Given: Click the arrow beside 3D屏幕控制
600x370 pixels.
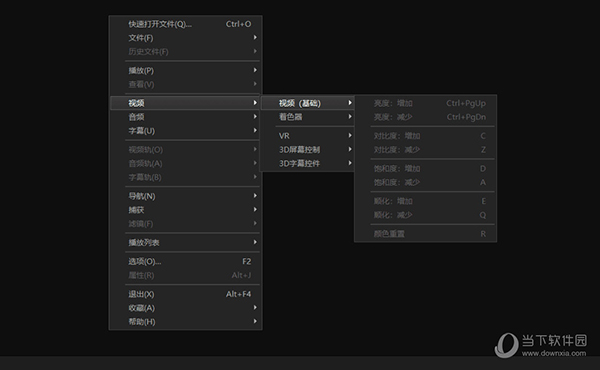Looking at the screenshot, I should pyautogui.click(x=350, y=149).
